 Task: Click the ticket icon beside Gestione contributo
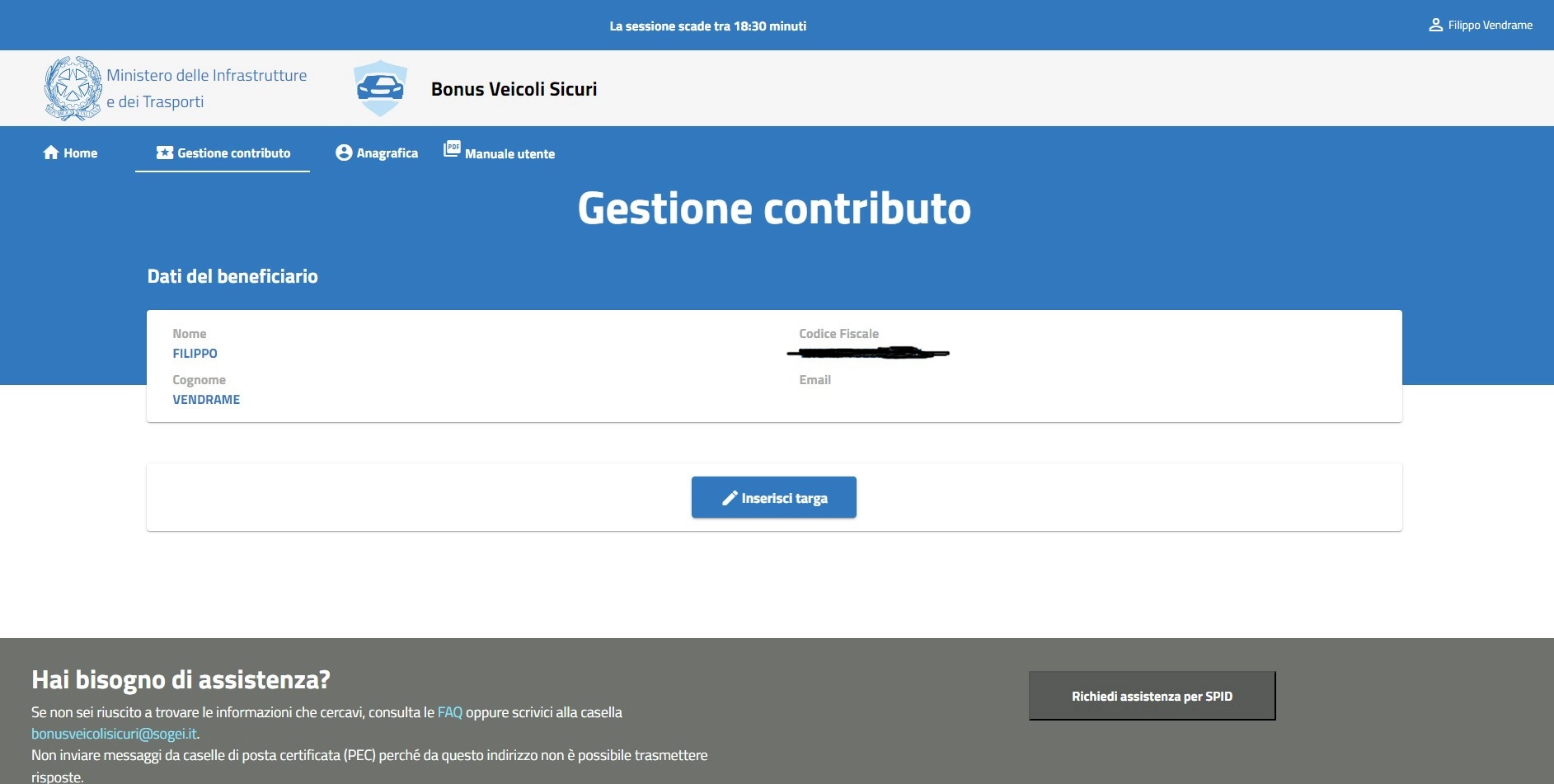coord(165,153)
